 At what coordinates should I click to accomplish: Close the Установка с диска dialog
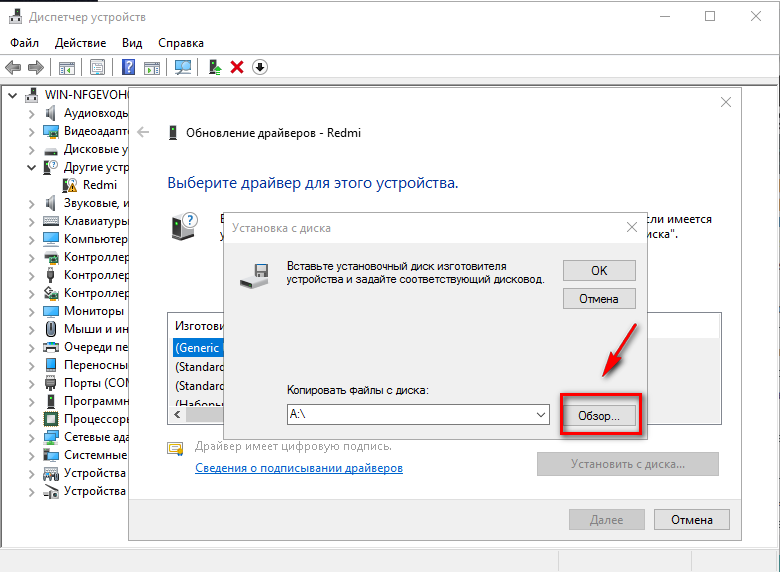pyautogui.click(x=631, y=227)
